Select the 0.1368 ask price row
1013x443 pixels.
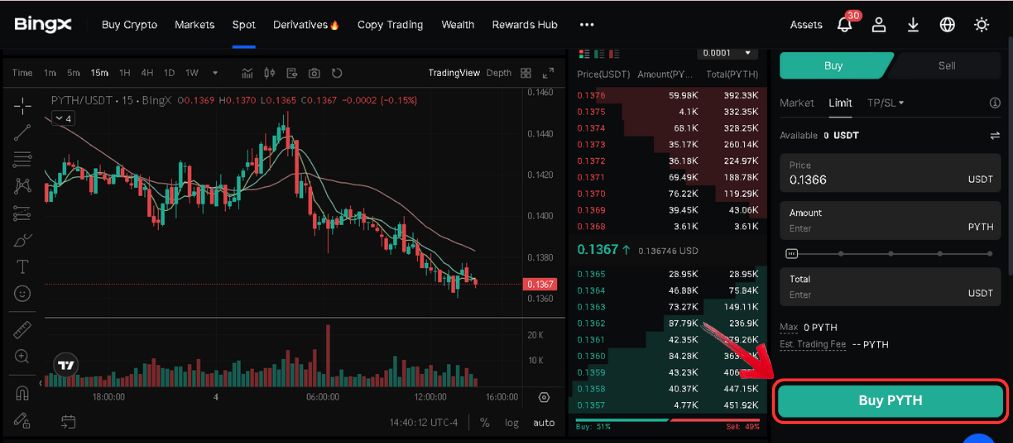(669, 227)
